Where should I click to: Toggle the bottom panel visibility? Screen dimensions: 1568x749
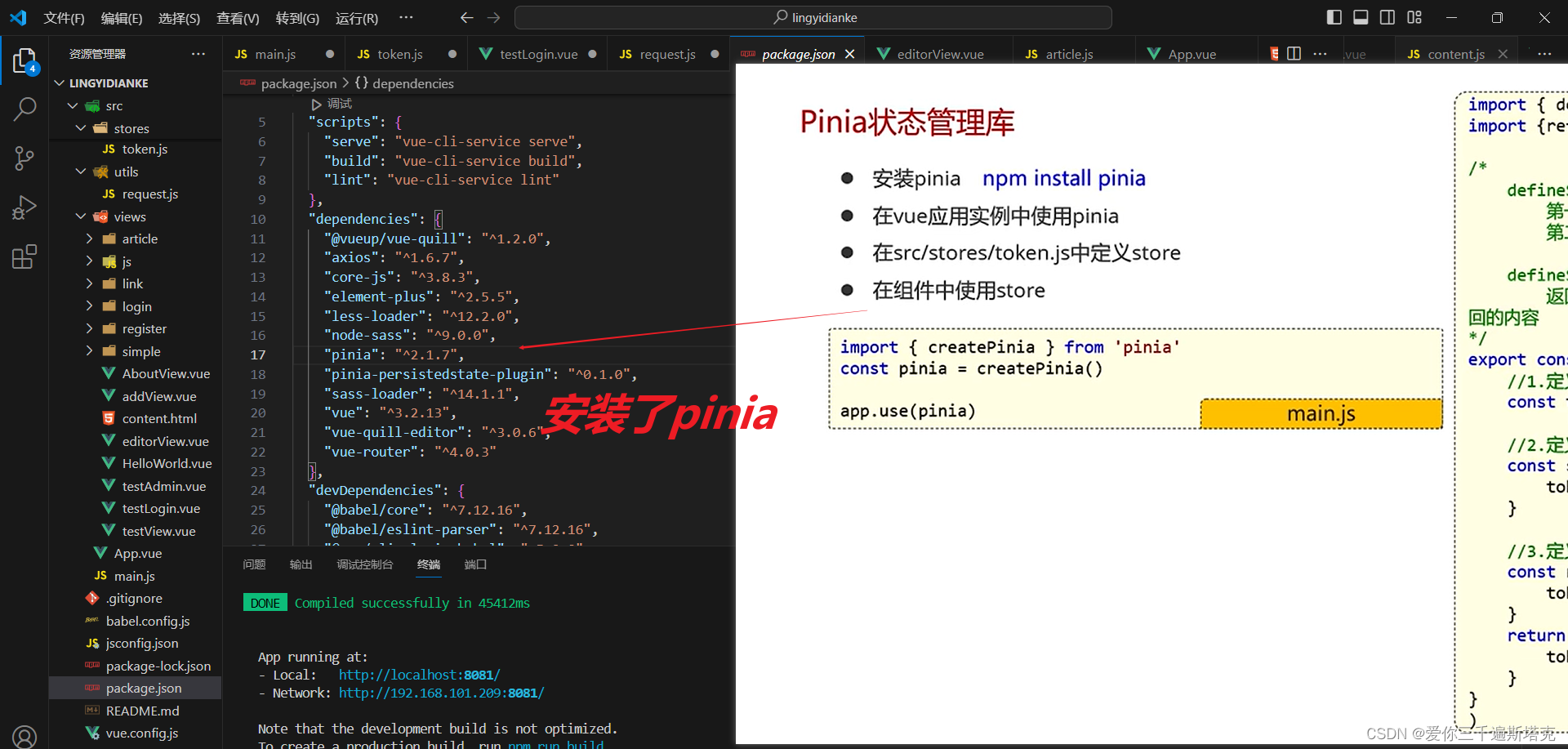tap(1360, 16)
